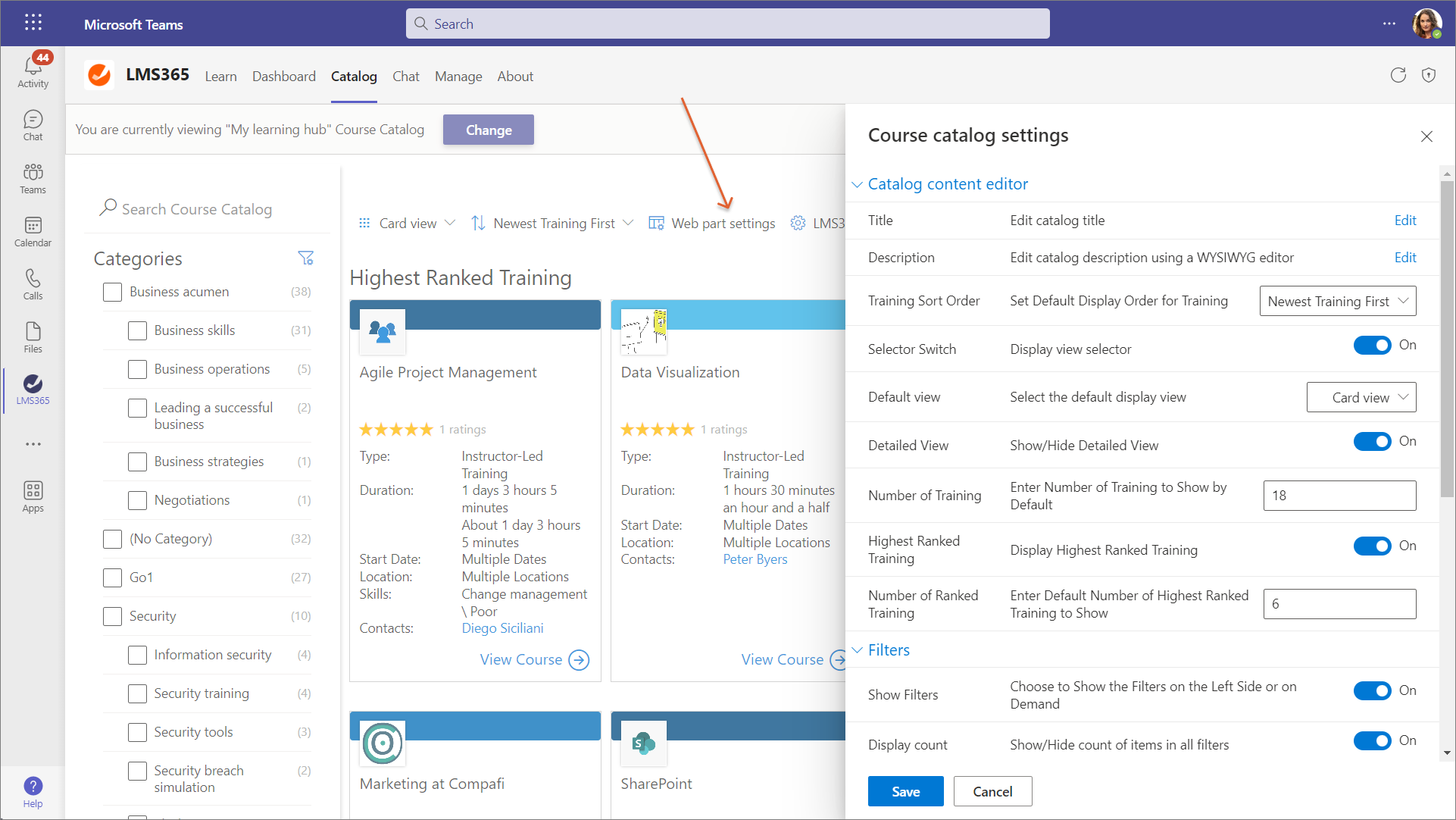Check the Business skills category checkbox
This screenshot has height=820, width=1456.
point(137,330)
